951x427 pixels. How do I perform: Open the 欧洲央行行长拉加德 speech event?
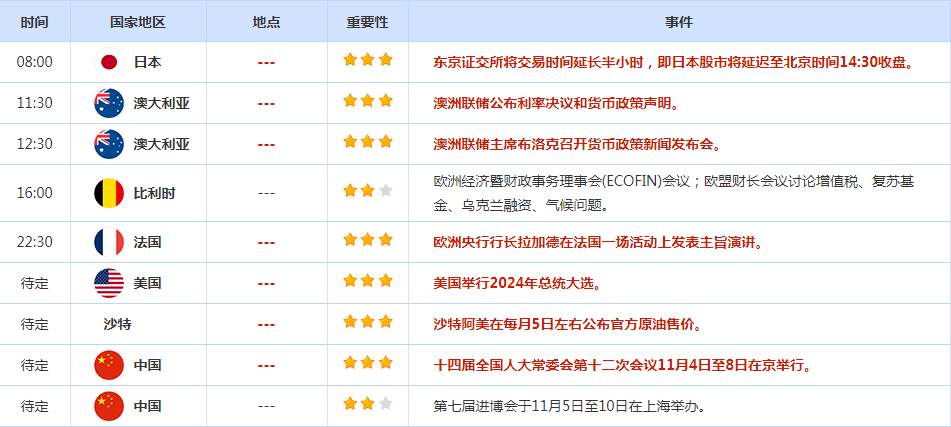tap(597, 242)
